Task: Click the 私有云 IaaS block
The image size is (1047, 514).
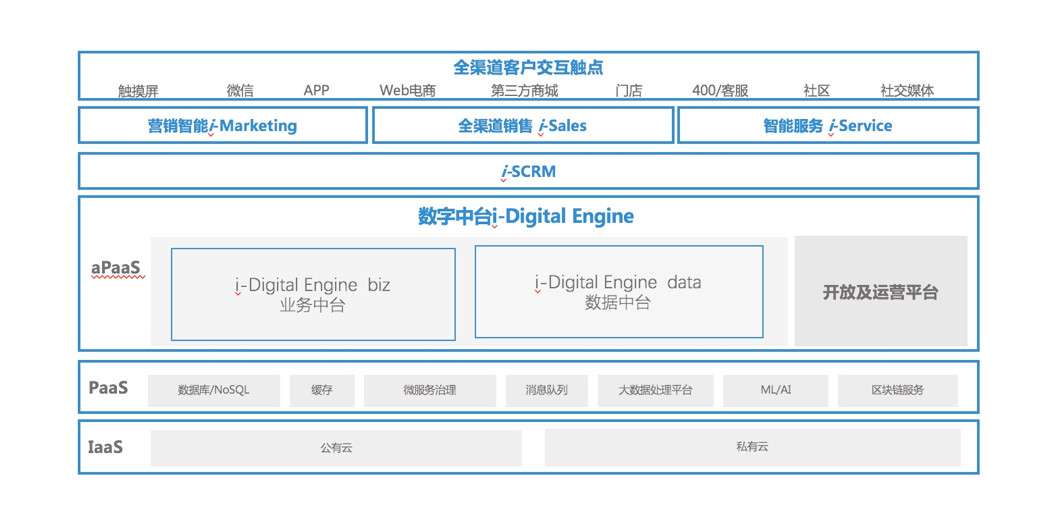Action: (x=752, y=447)
